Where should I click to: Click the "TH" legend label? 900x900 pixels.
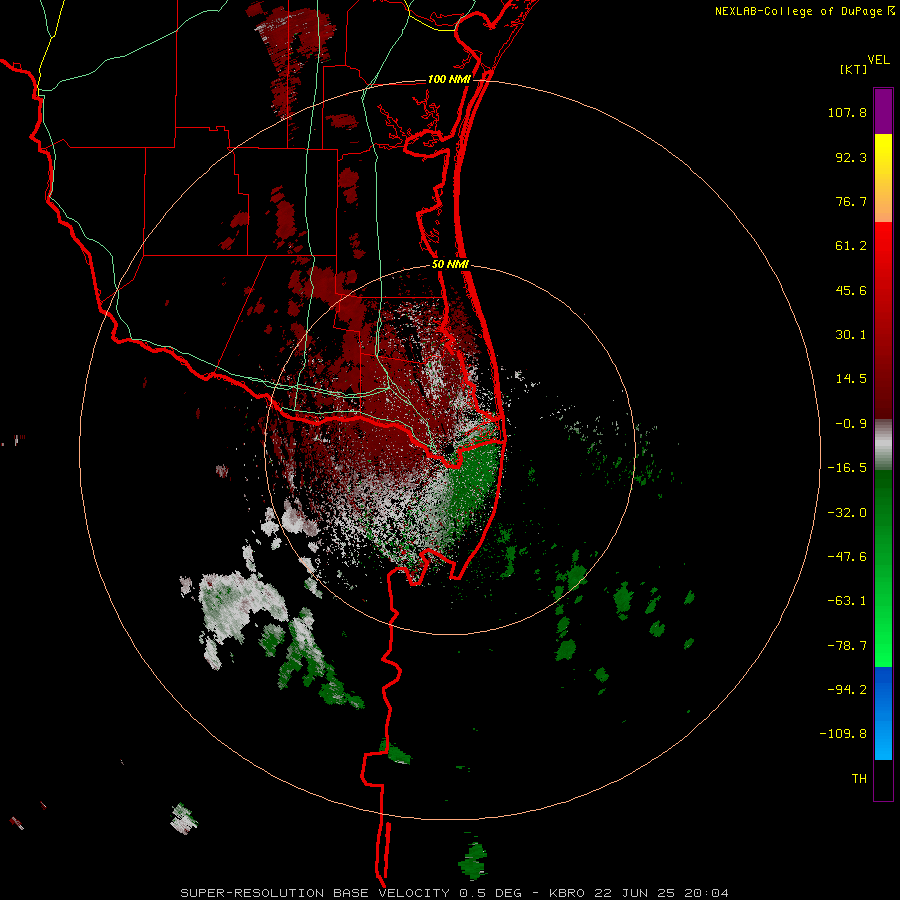[x=859, y=779]
